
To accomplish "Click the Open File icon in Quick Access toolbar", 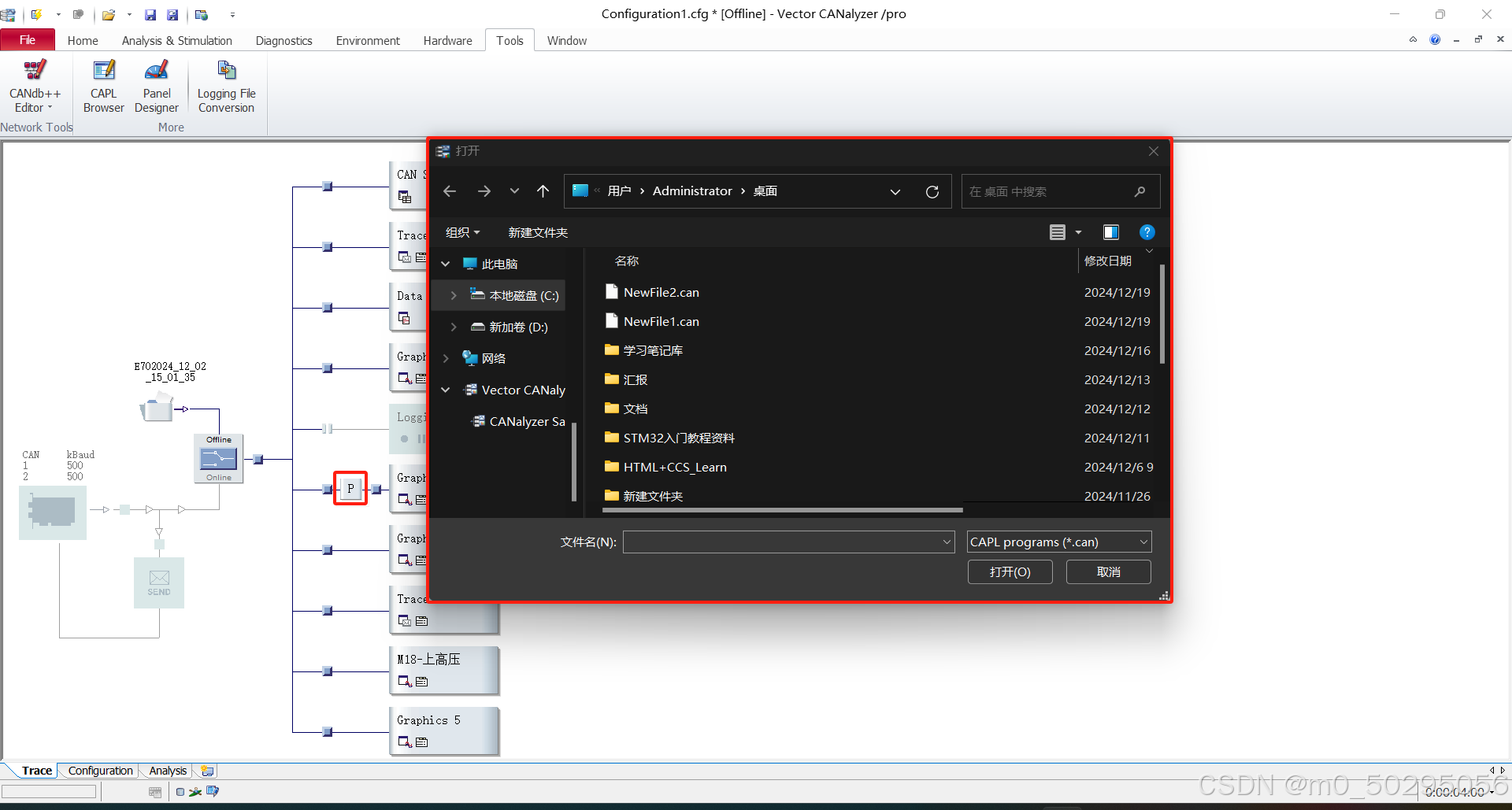I will coord(108,14).
